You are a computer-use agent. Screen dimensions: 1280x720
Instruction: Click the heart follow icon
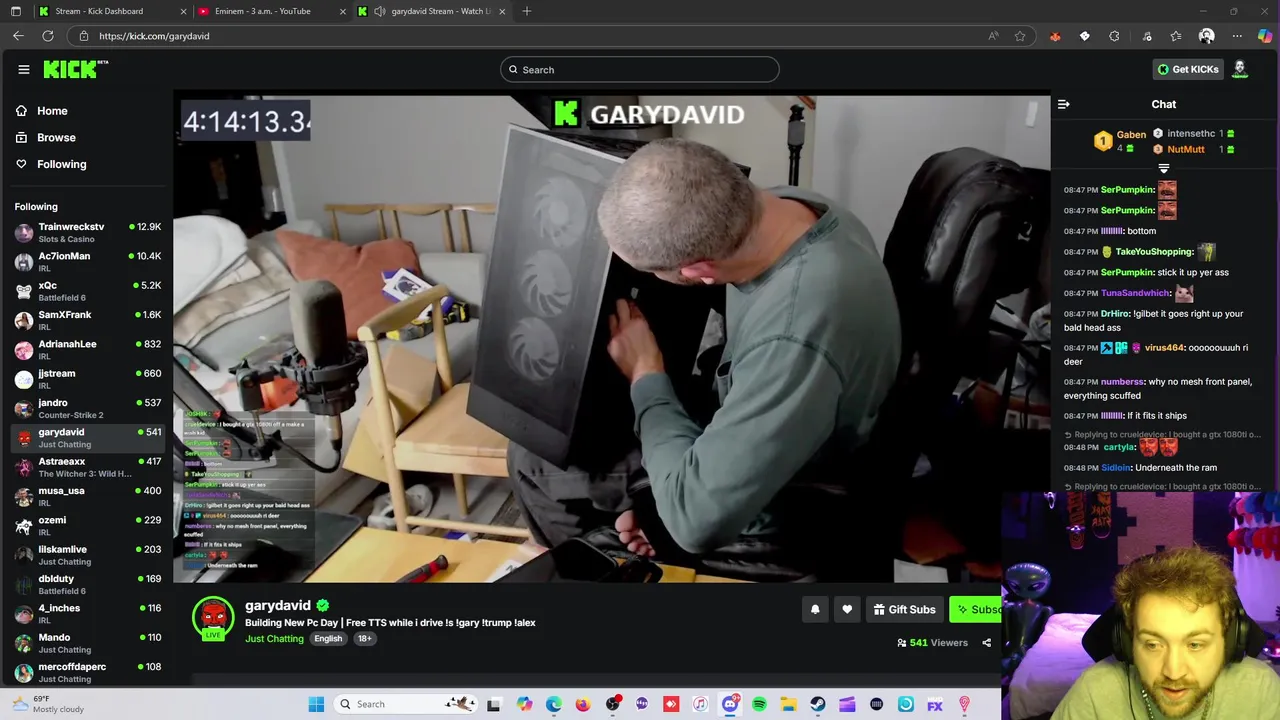pos(847,609)
